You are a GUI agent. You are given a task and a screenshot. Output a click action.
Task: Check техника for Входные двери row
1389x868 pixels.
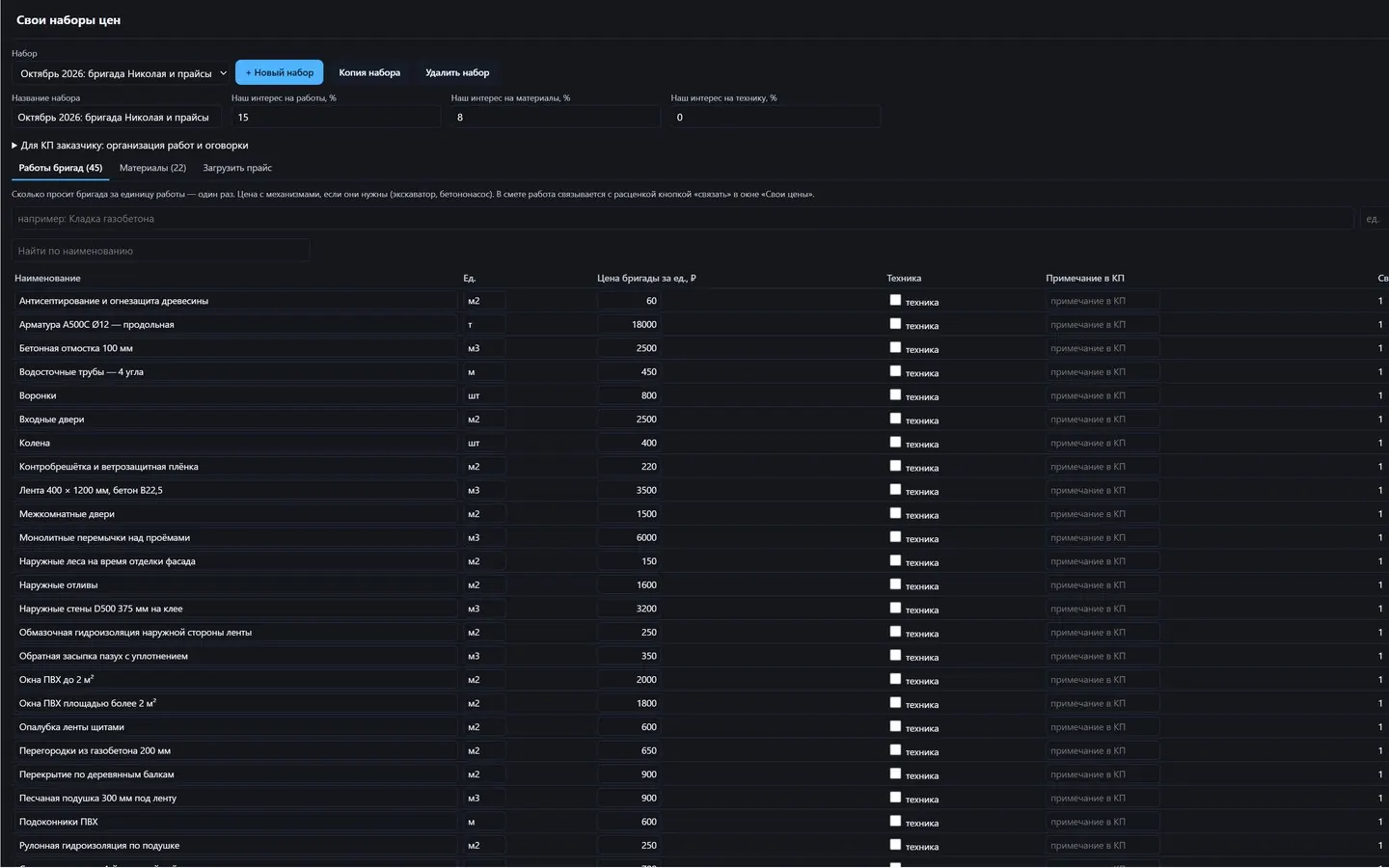pyautogui.click(x=895, y=419)
